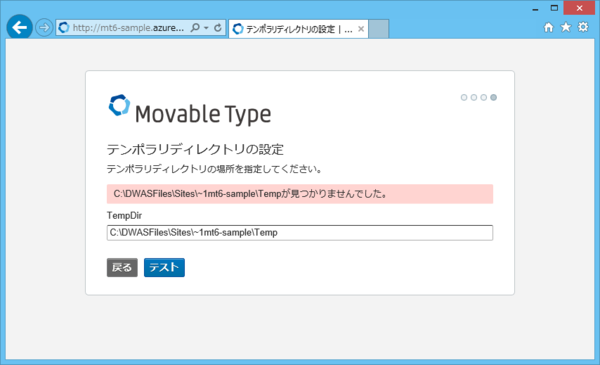600x365 pixels.
Task: Click the second wizard step indicator dot
Action: 474,98
